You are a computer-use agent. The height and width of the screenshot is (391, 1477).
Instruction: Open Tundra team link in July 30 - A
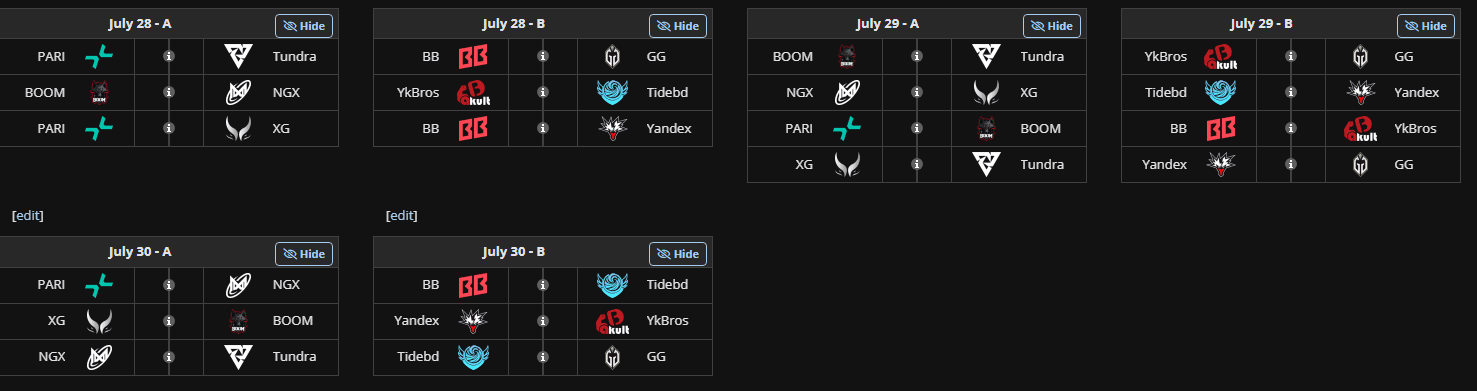(x=294, y=357)
